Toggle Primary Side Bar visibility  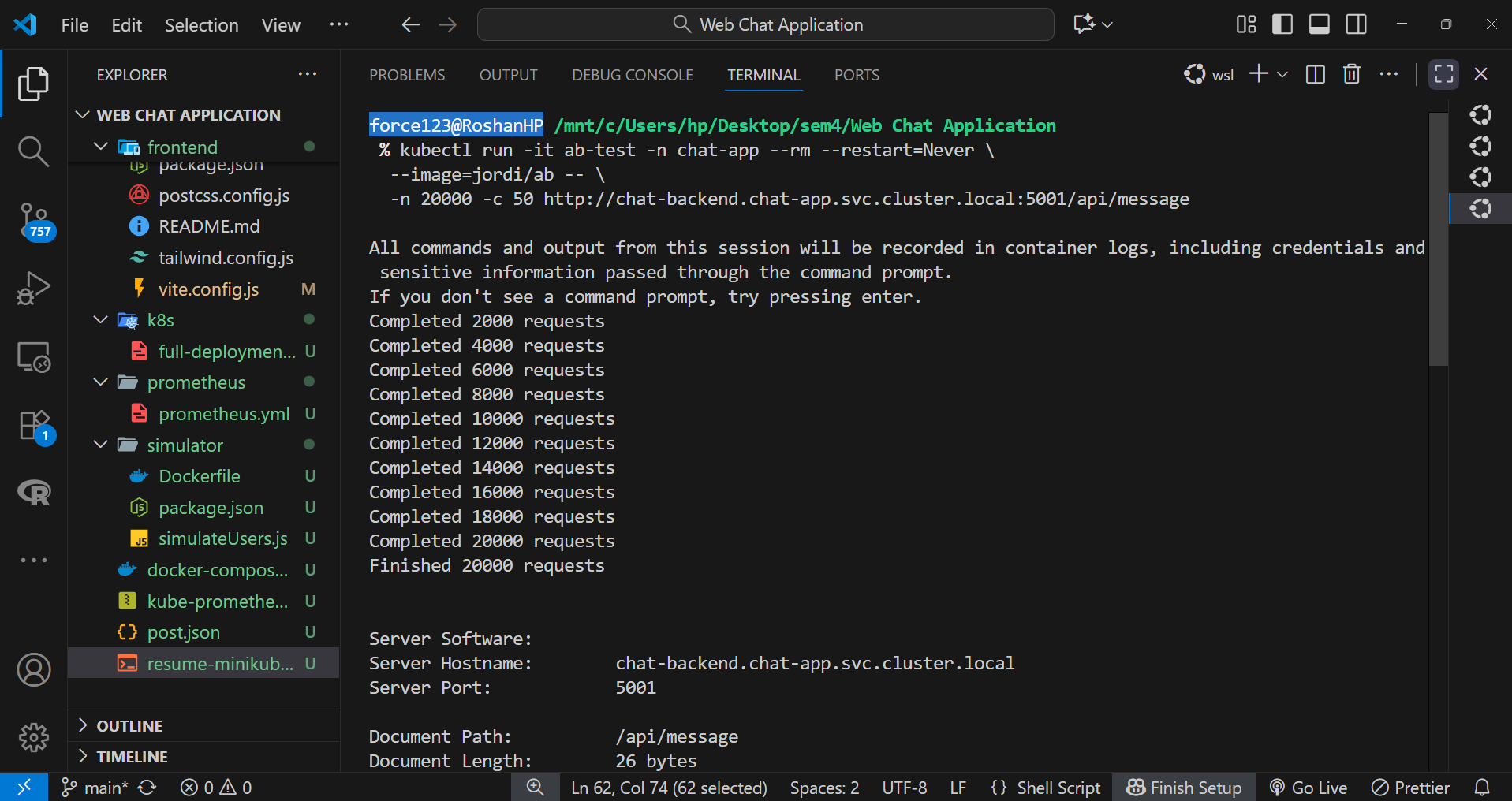click(x=1282, y=24)
